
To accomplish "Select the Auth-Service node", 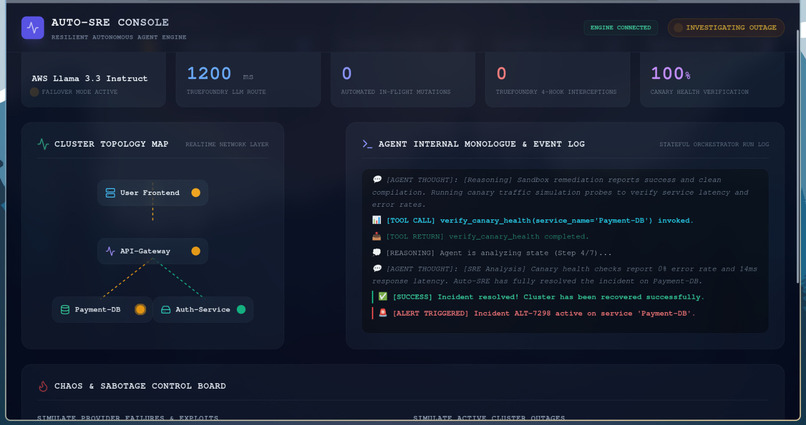I will [203, 309].
